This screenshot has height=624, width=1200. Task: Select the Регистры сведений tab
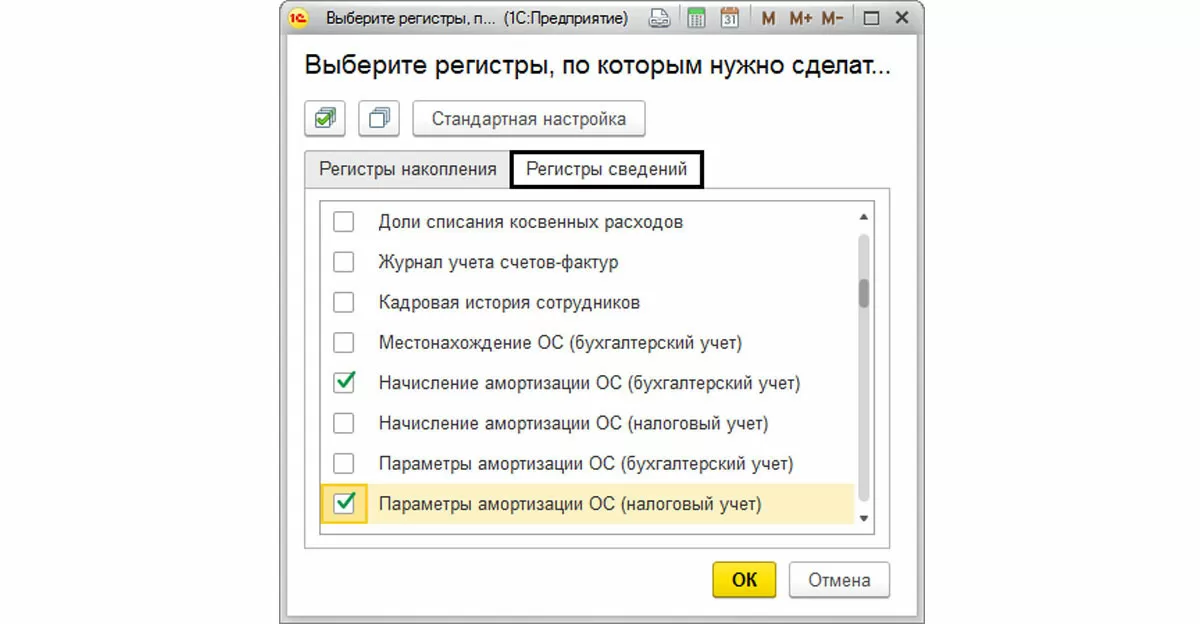tap(606, 170)
